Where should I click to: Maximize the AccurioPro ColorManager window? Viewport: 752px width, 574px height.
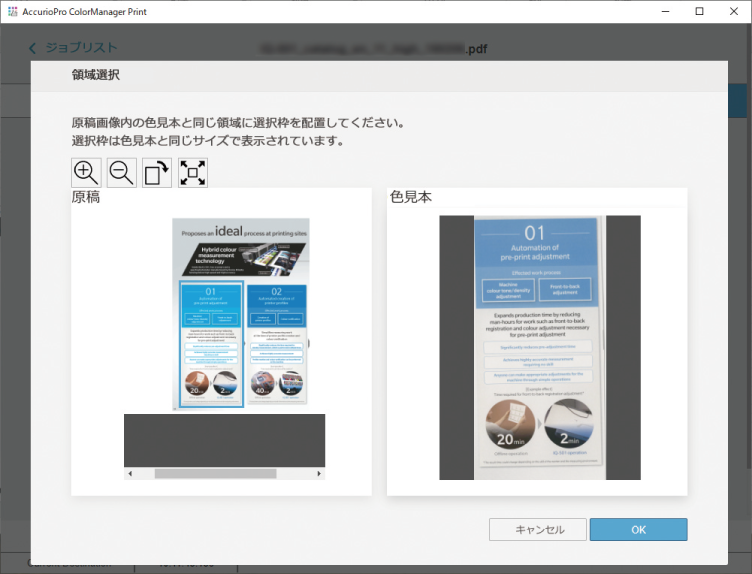point(699,11)
